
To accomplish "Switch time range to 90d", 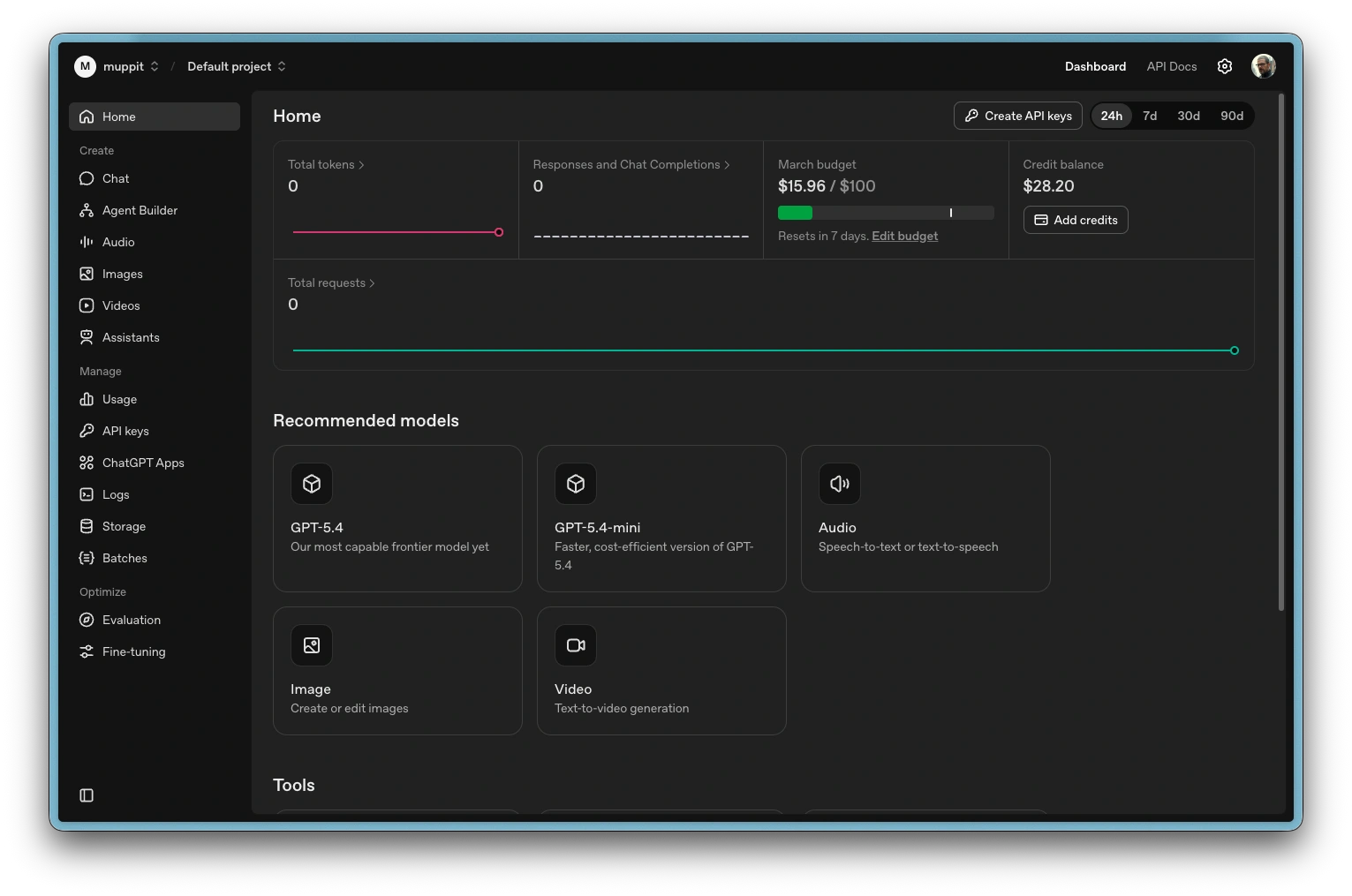I will (1231, 116).
